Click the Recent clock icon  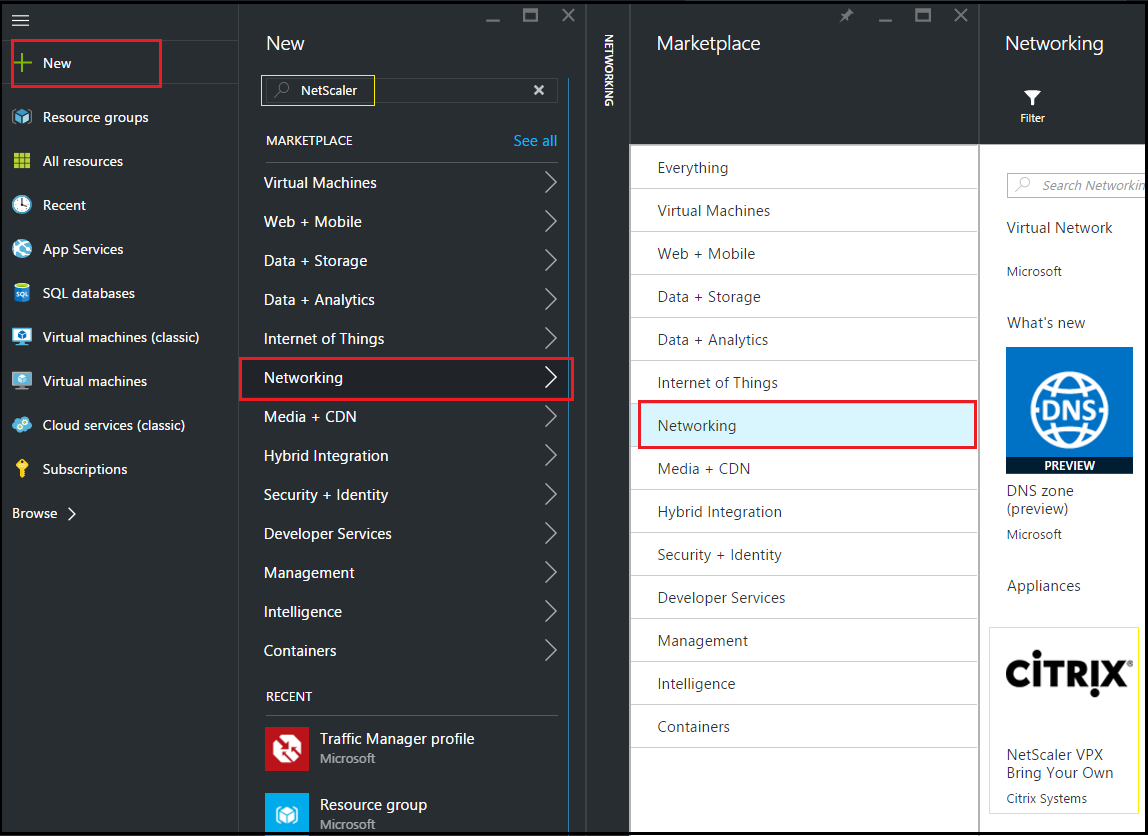(x=22, y=205)
